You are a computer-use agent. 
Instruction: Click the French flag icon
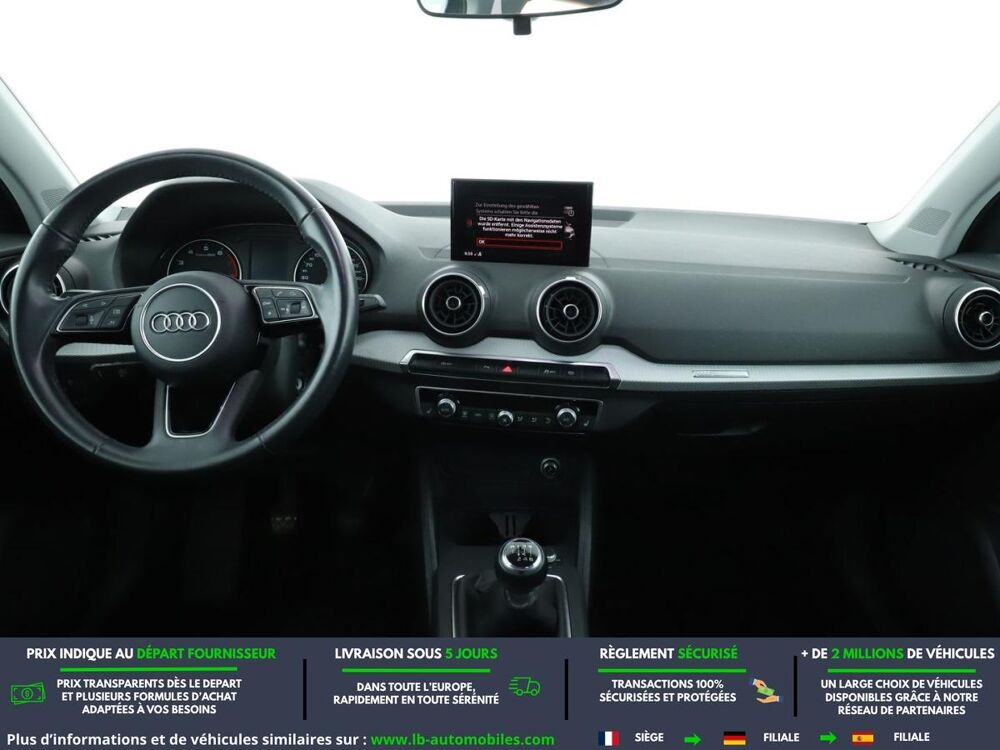(608, 738)
